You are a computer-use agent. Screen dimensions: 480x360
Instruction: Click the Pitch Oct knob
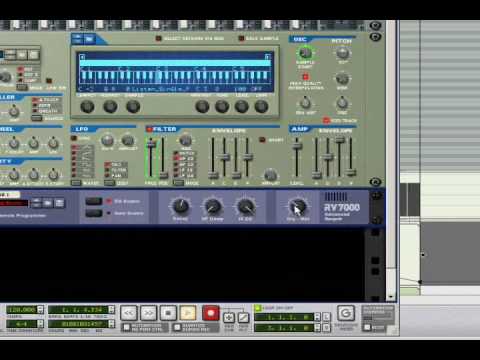click(342, 53)
